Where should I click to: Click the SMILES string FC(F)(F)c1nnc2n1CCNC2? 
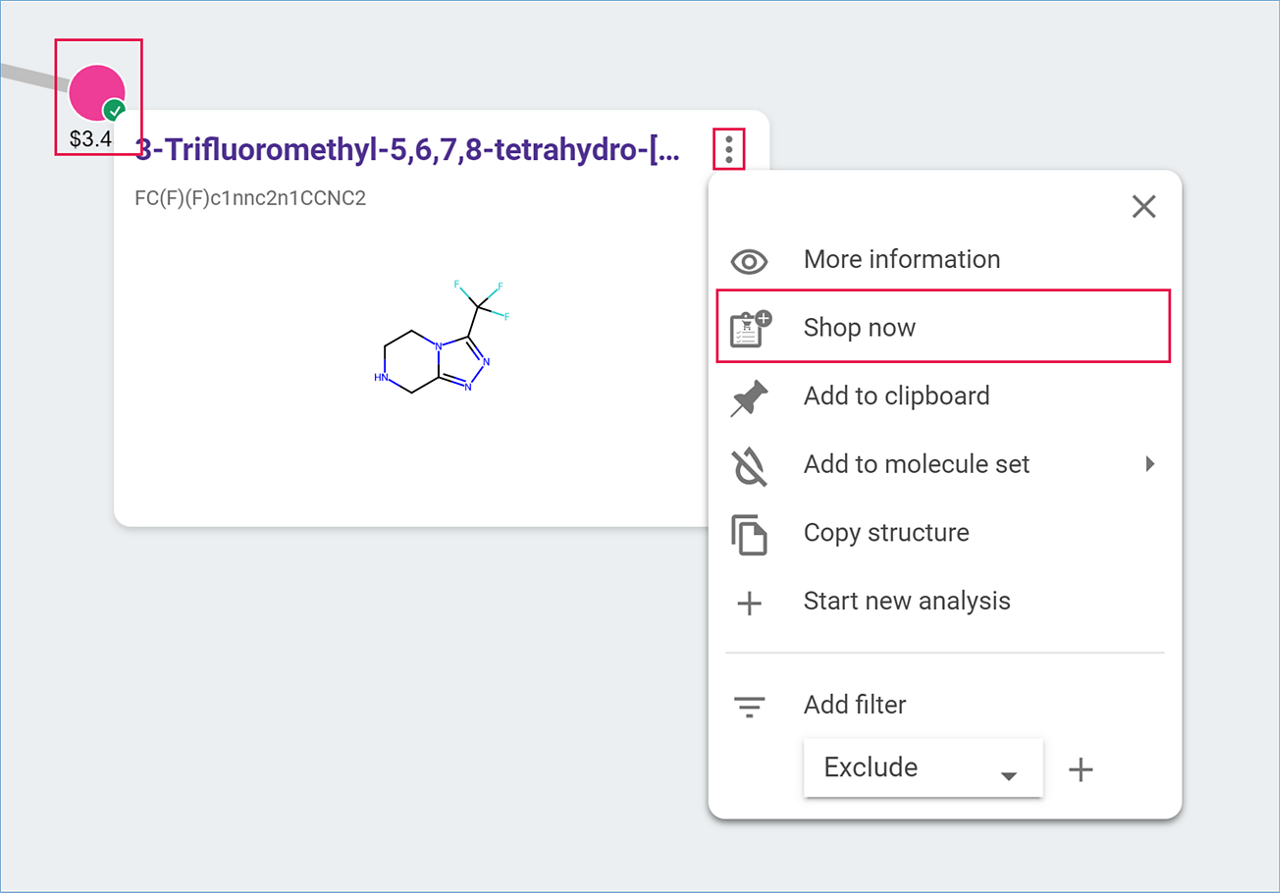250,198
